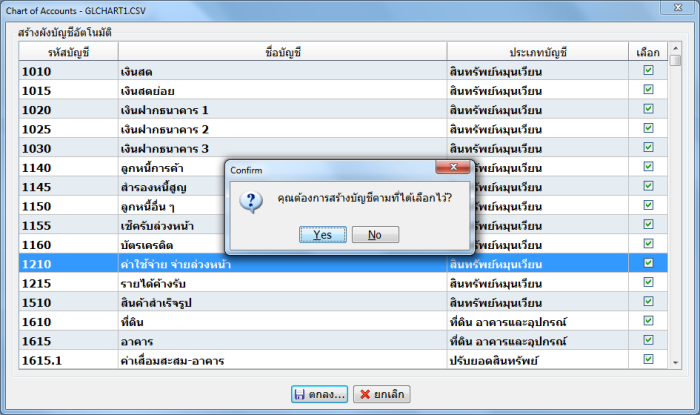700x415 pixels.
Task: Click No in the Confirm dialog
Action: [375, 235]
